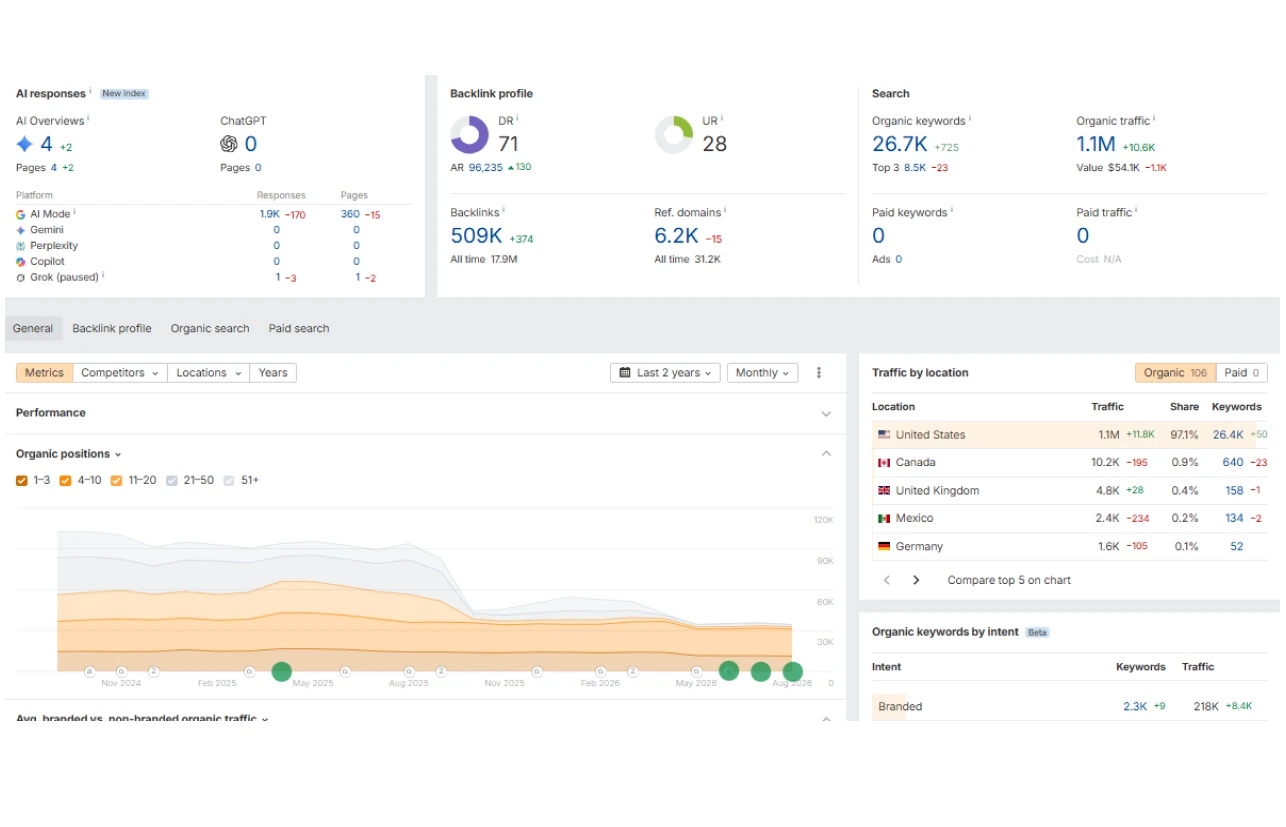The width and height of the screenshot is (1286, 827).
Task: Click the 6.2K ref. domains value
Action: tap(677, 236)
